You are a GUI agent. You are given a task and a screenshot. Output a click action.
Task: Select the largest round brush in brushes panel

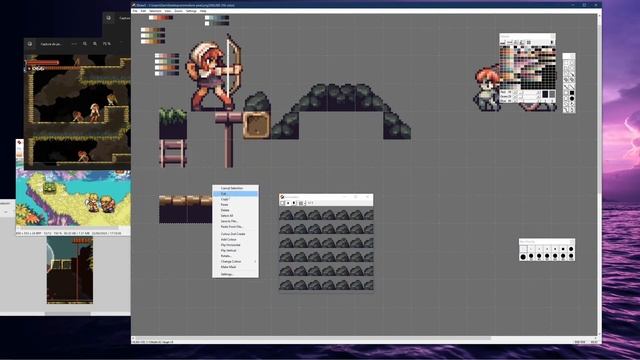(x=523, y=256)
